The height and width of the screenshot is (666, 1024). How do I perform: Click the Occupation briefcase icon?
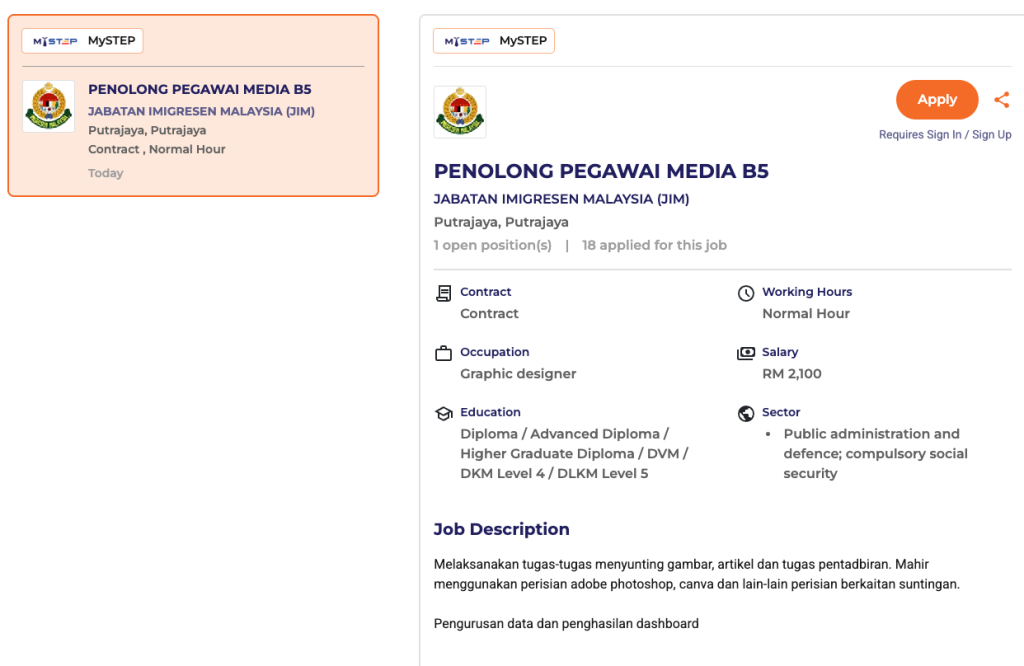pos(444,353)
